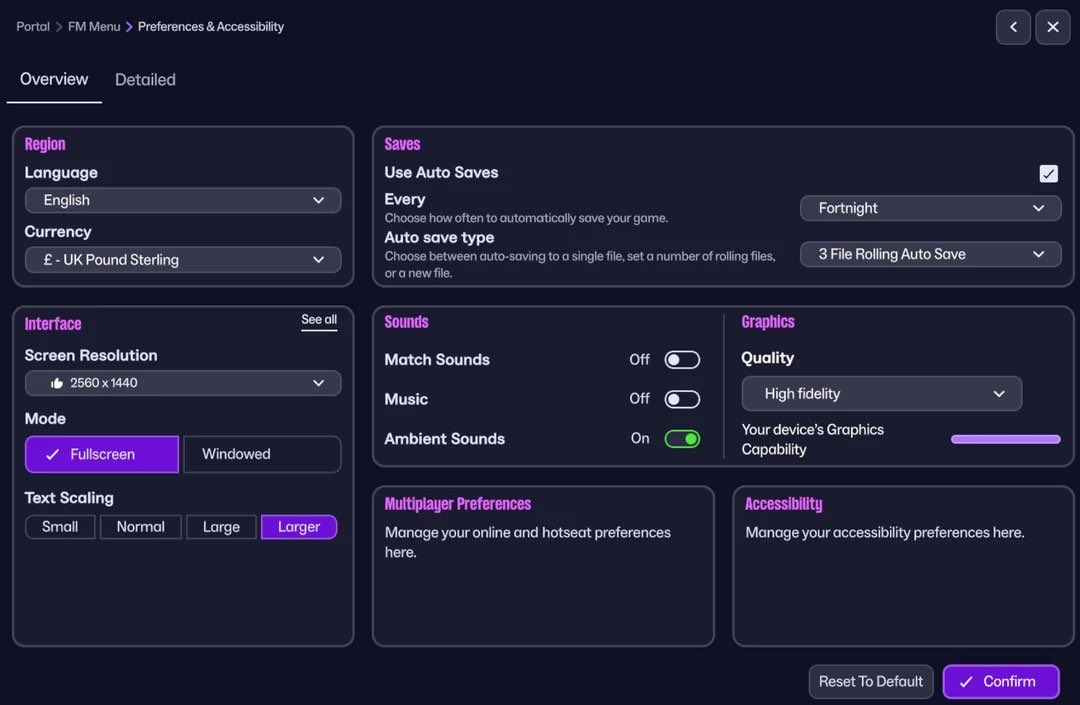Image resolution: width=1080 pixels, height=705 pixels.
Task: Click the back arrow button
Action: (x=1013, y=27)
